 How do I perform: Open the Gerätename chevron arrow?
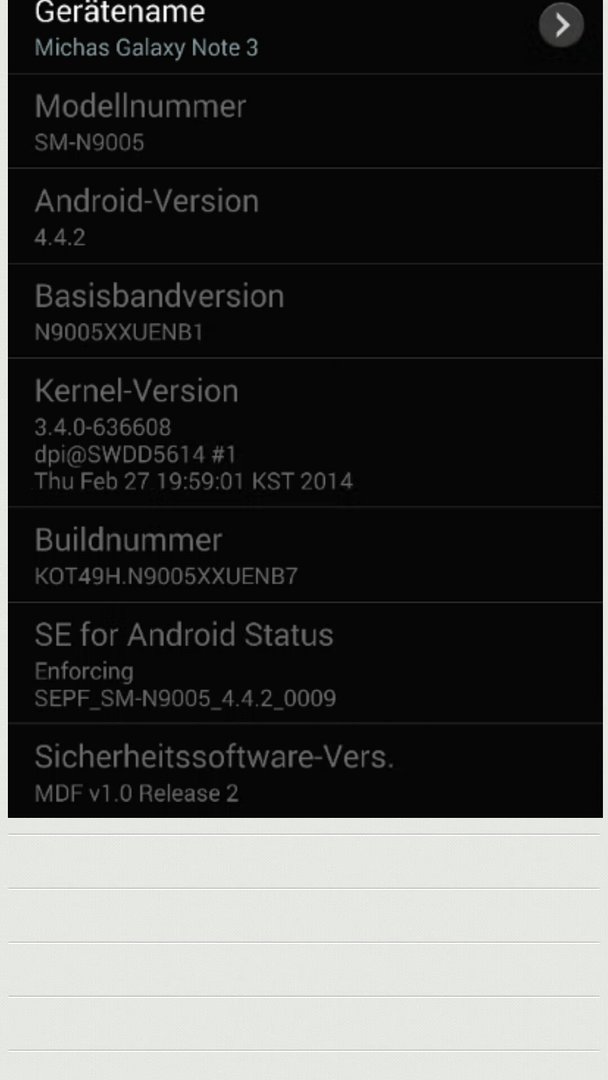coord(561,25)
